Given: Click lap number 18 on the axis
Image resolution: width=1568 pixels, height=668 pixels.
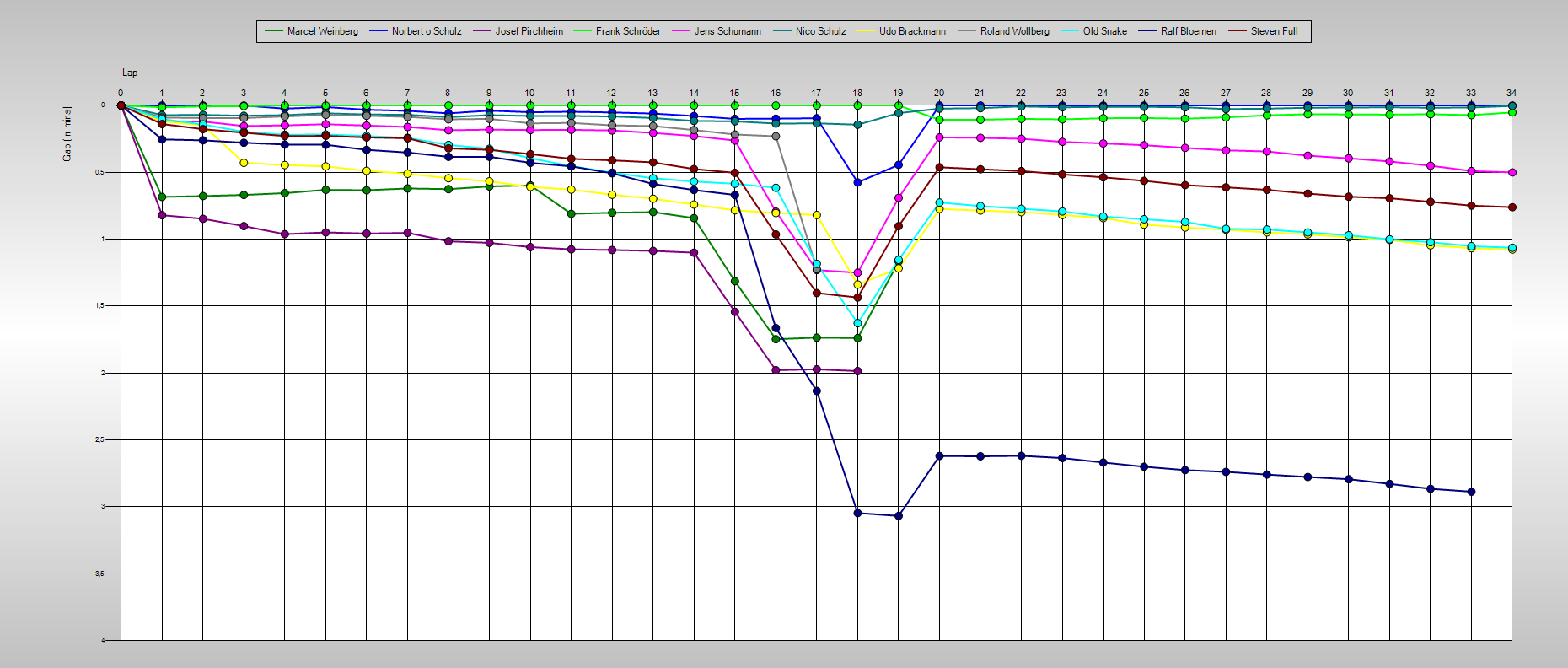Looking at the screenshot, I should (857, 93).
